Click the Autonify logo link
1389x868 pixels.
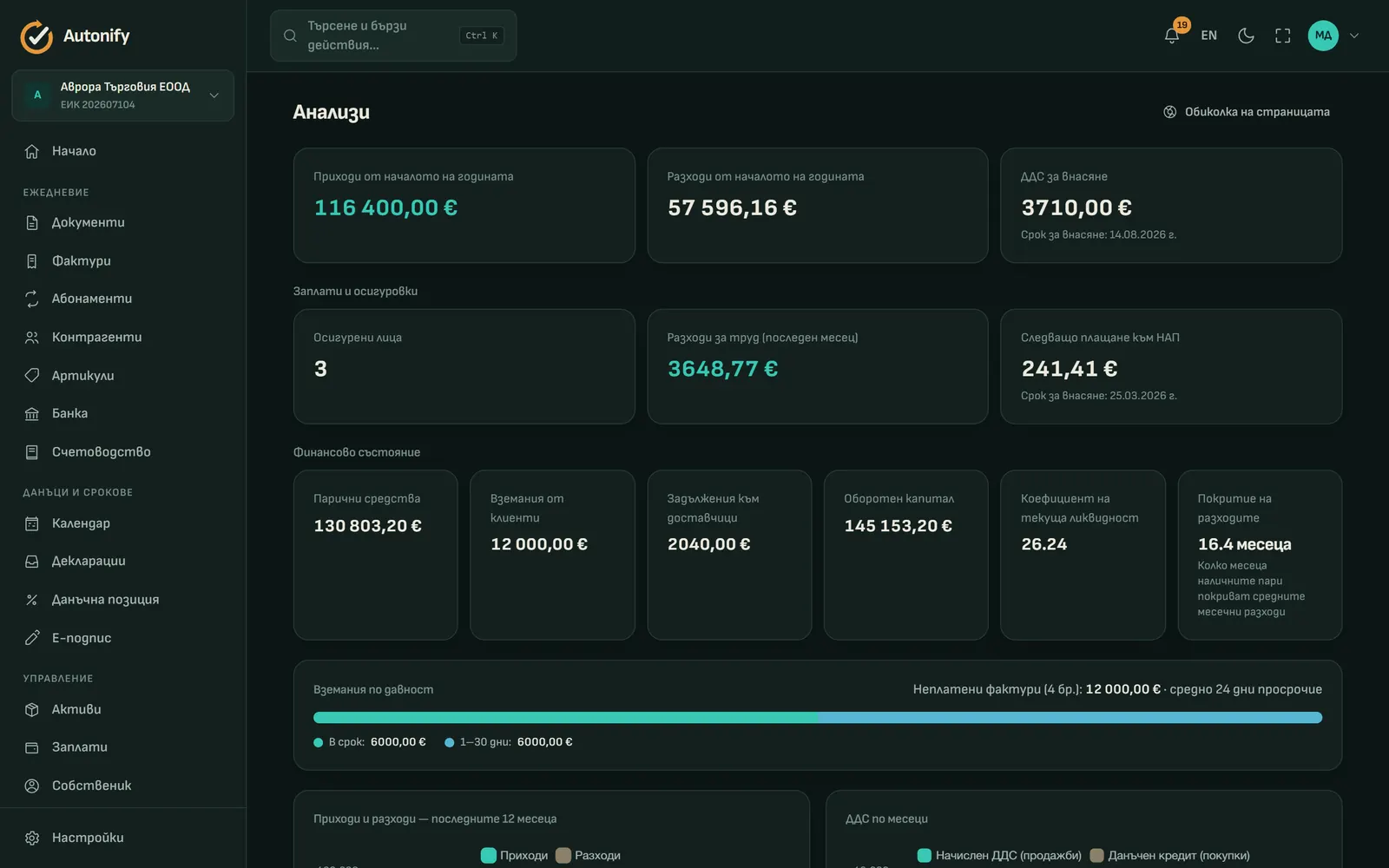76,36
